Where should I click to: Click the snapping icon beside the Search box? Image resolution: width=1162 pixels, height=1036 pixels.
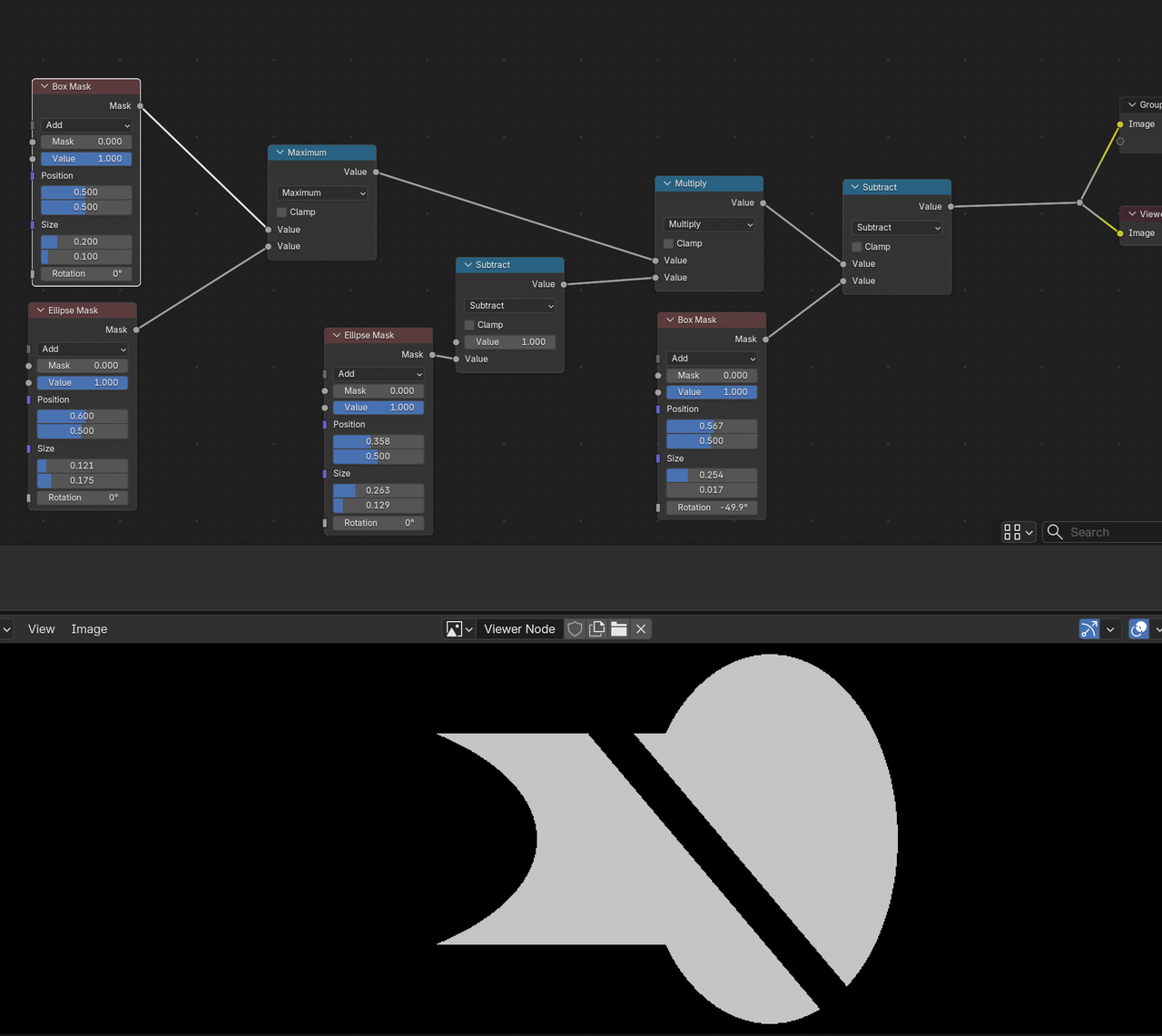click(x=1019, y=532)
